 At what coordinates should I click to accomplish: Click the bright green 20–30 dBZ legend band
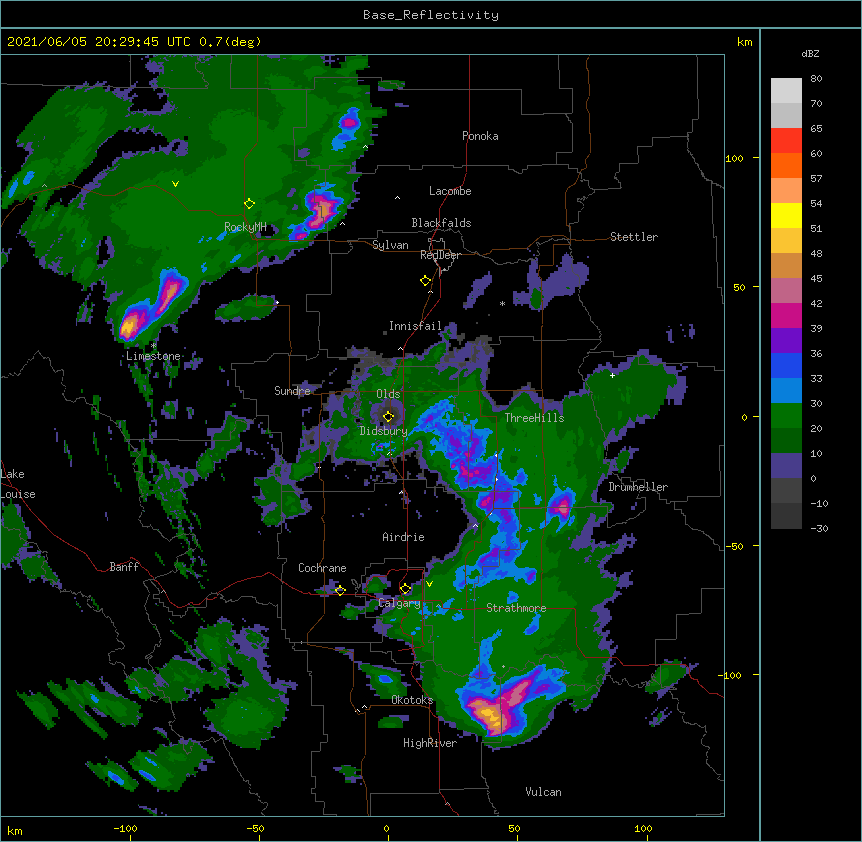[786, 416]
